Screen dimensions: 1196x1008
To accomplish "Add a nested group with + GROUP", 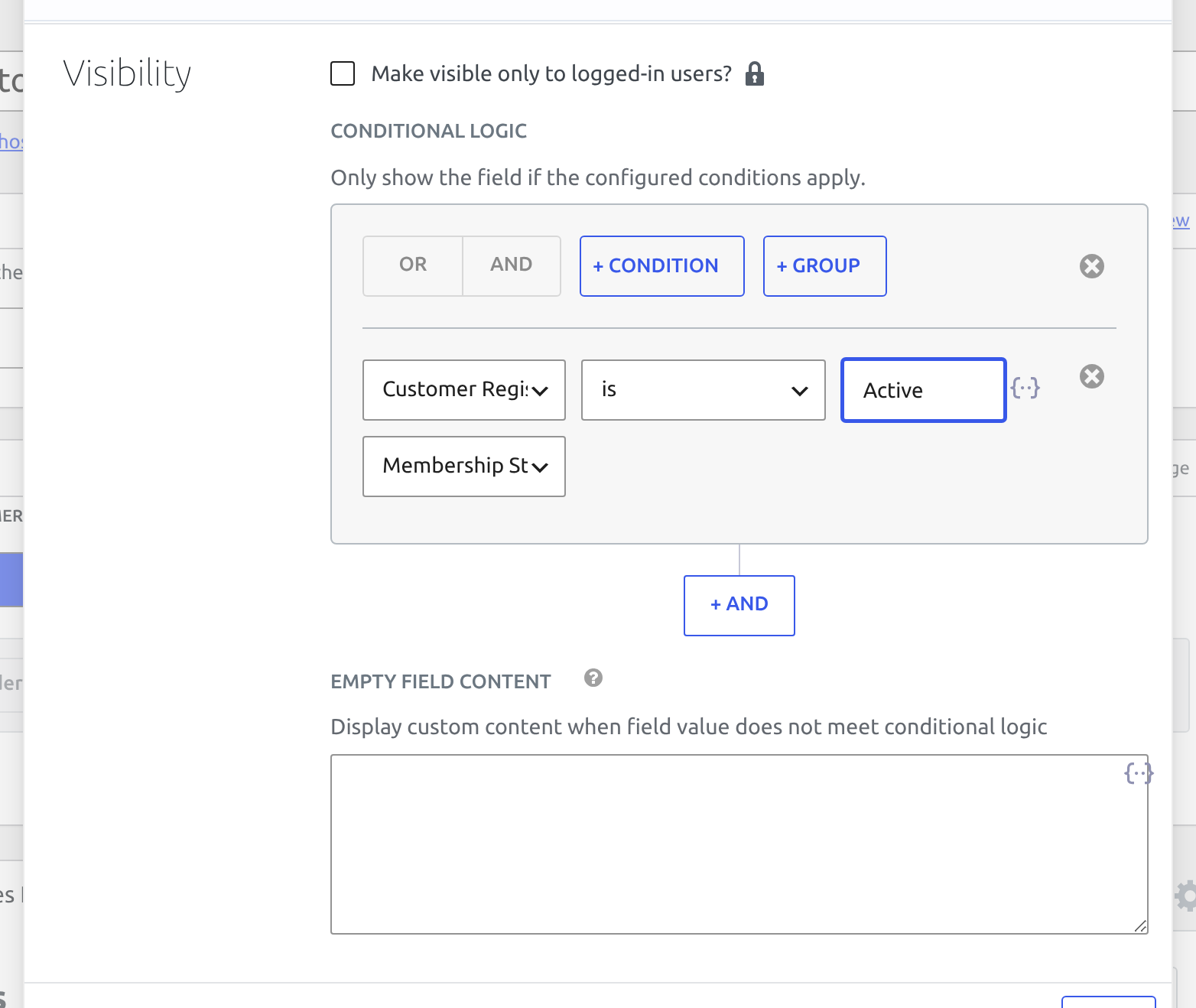I will (x=825, y=266).
